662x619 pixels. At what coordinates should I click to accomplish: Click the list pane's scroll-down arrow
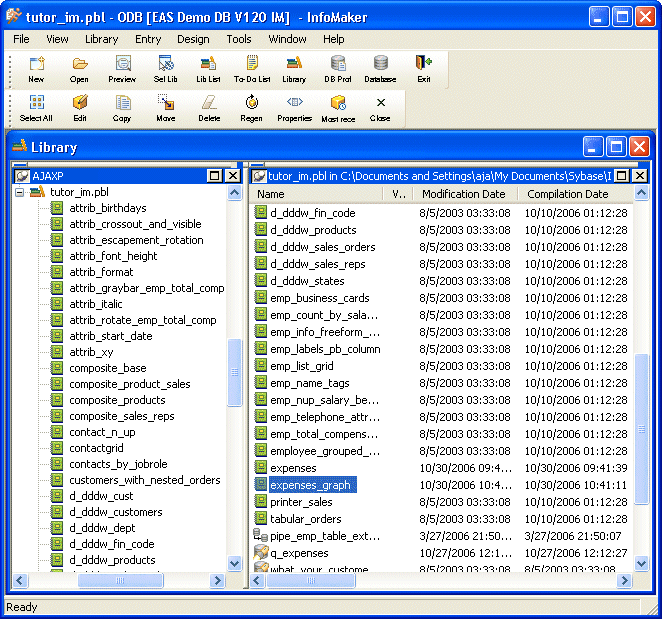(x=642, y=563)
